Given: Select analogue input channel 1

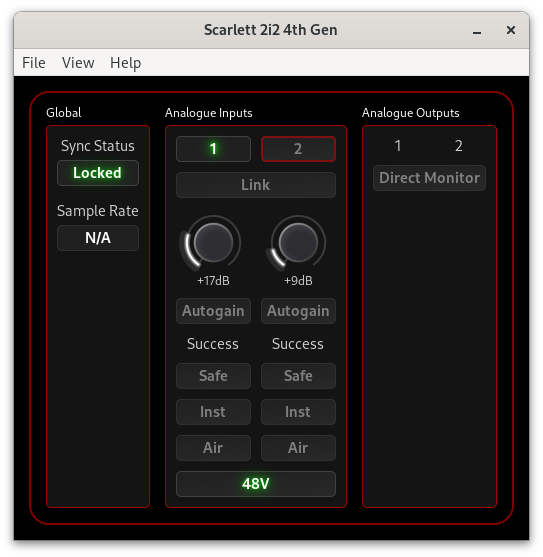Looking at the screenshot, I should tap(213, 149).
